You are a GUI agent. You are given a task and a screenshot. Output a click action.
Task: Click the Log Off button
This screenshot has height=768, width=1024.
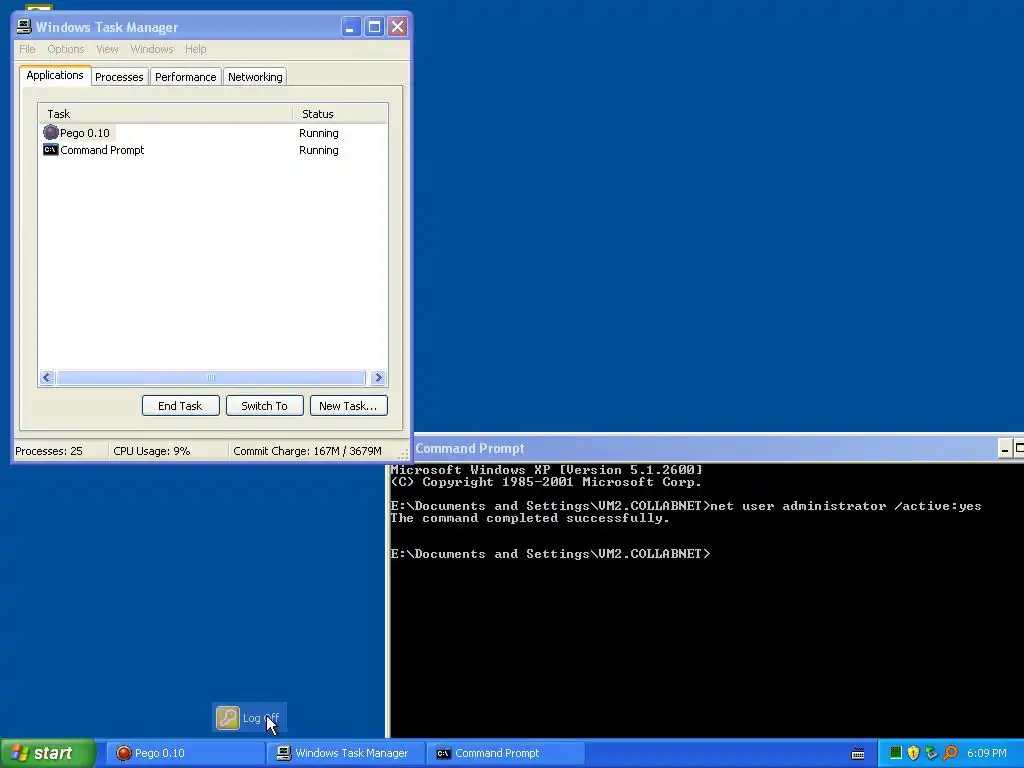click(249, 718)
